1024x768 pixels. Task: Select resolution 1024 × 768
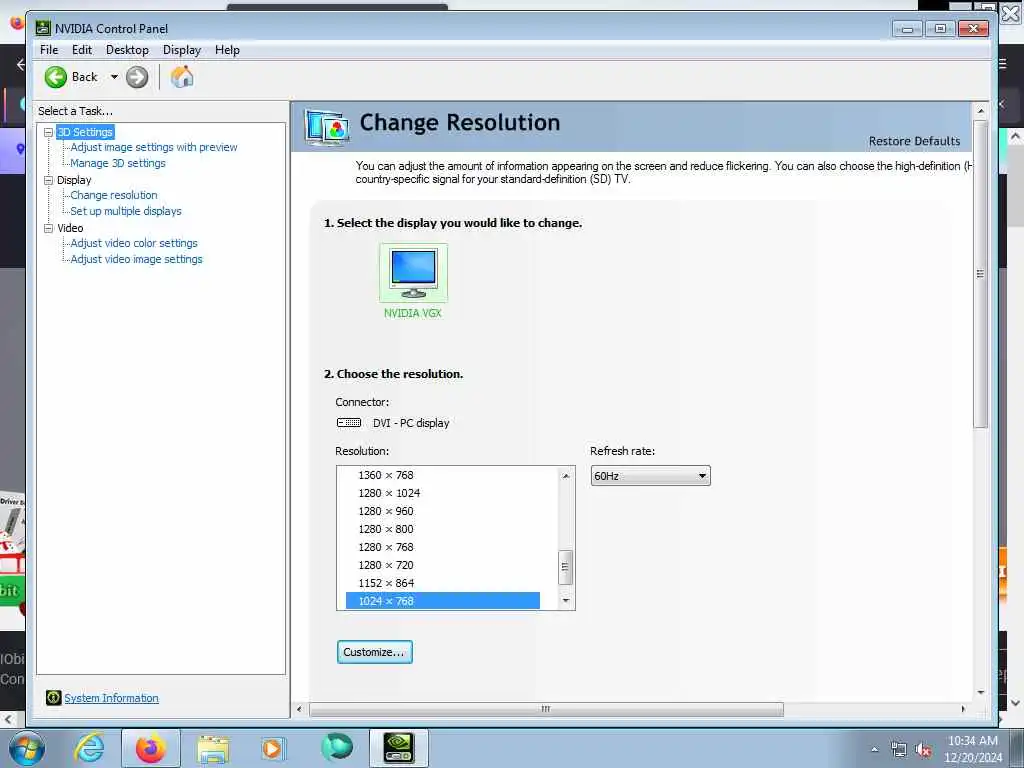coord(443,601)
